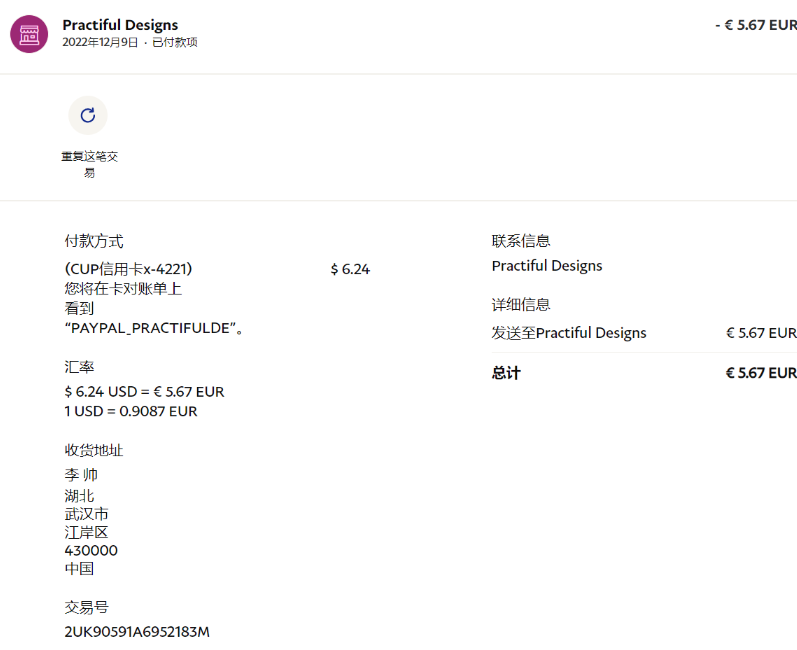Click the purple merchant store icon
797x650 pixels.
29,34
